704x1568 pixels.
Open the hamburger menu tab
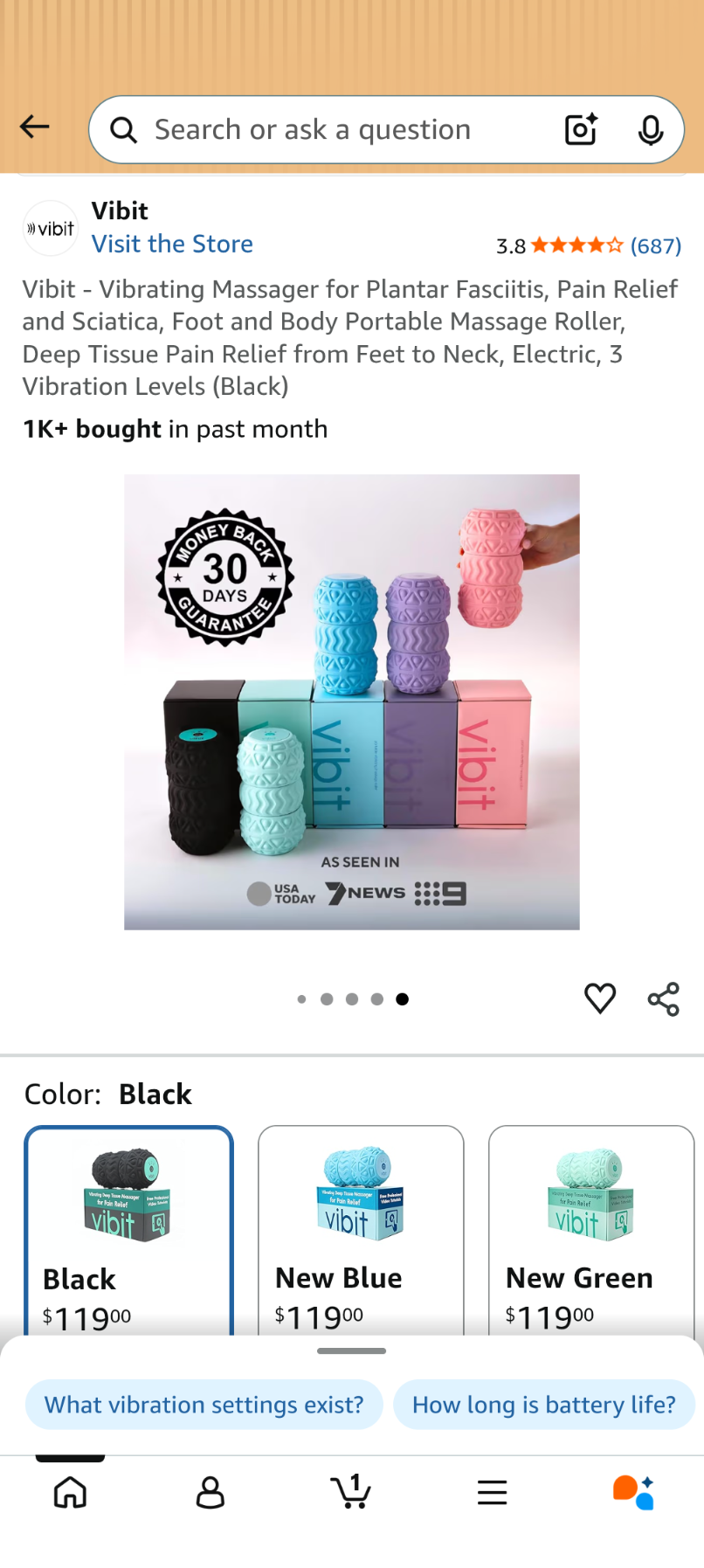click(x=493, y=1492)
